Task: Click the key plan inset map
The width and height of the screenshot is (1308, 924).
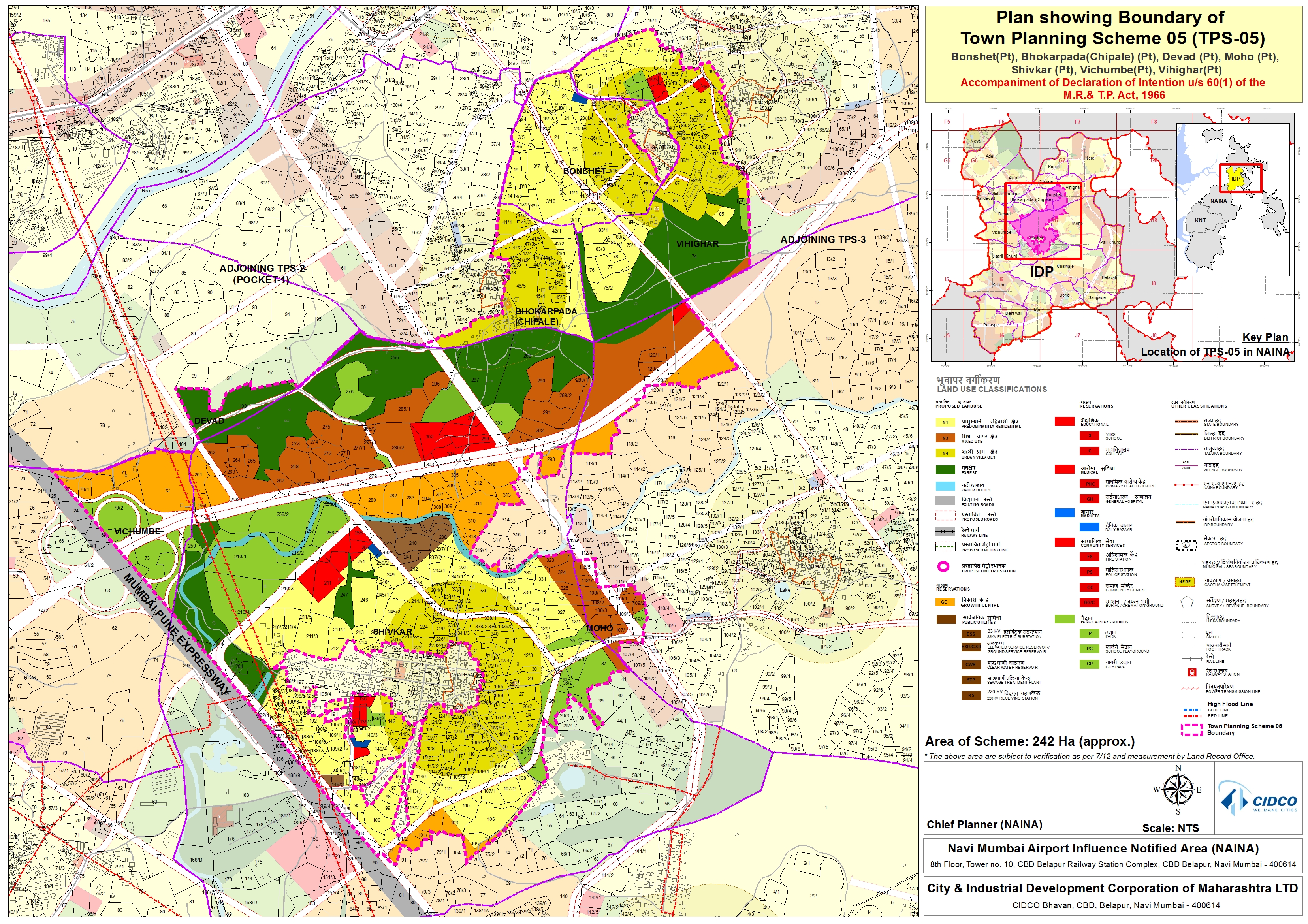Action: 1112,237
